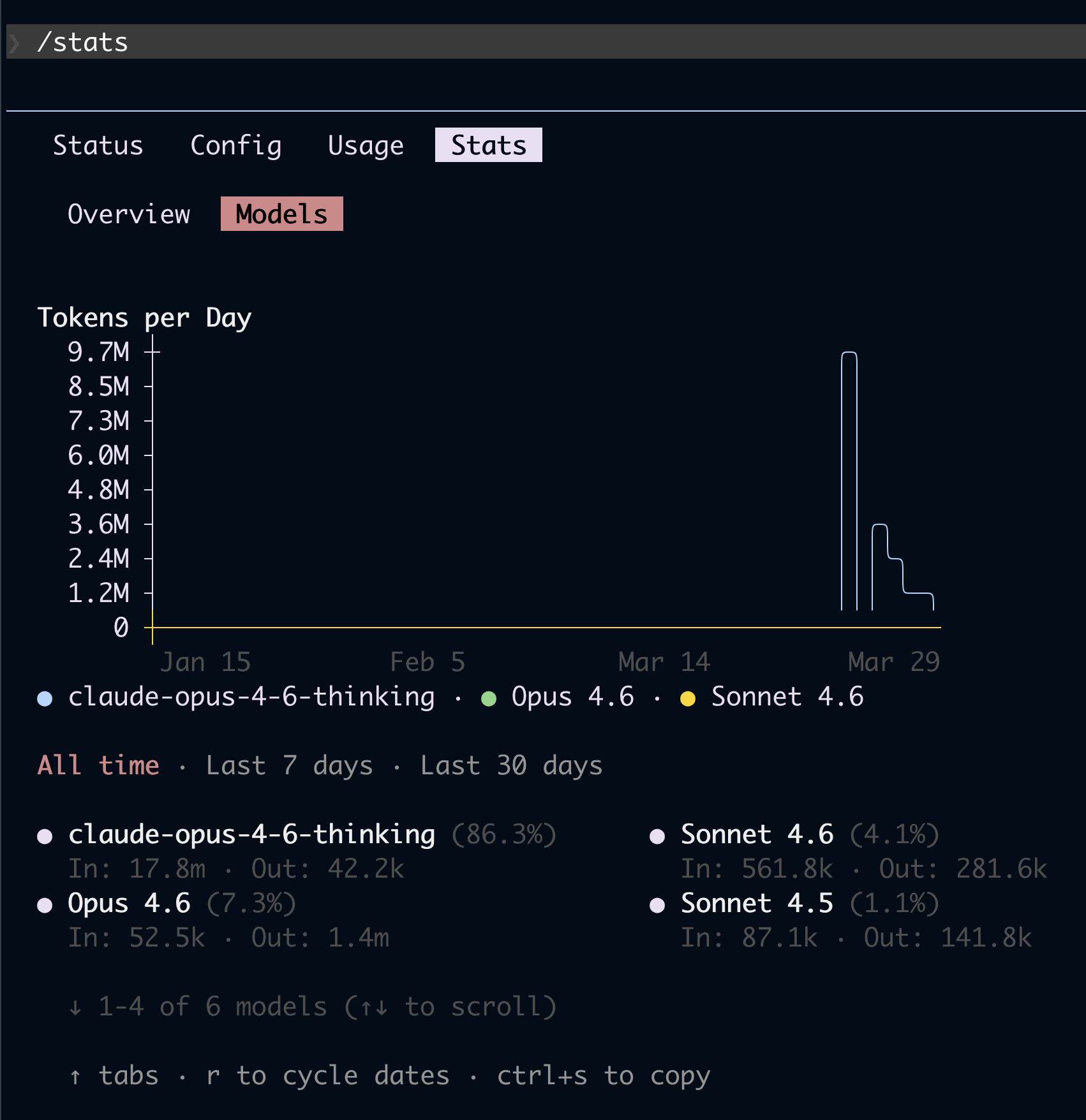Click the green Opus 4.6 legend dot
Screen dimensions: 1086x1120
pos(489,698)
